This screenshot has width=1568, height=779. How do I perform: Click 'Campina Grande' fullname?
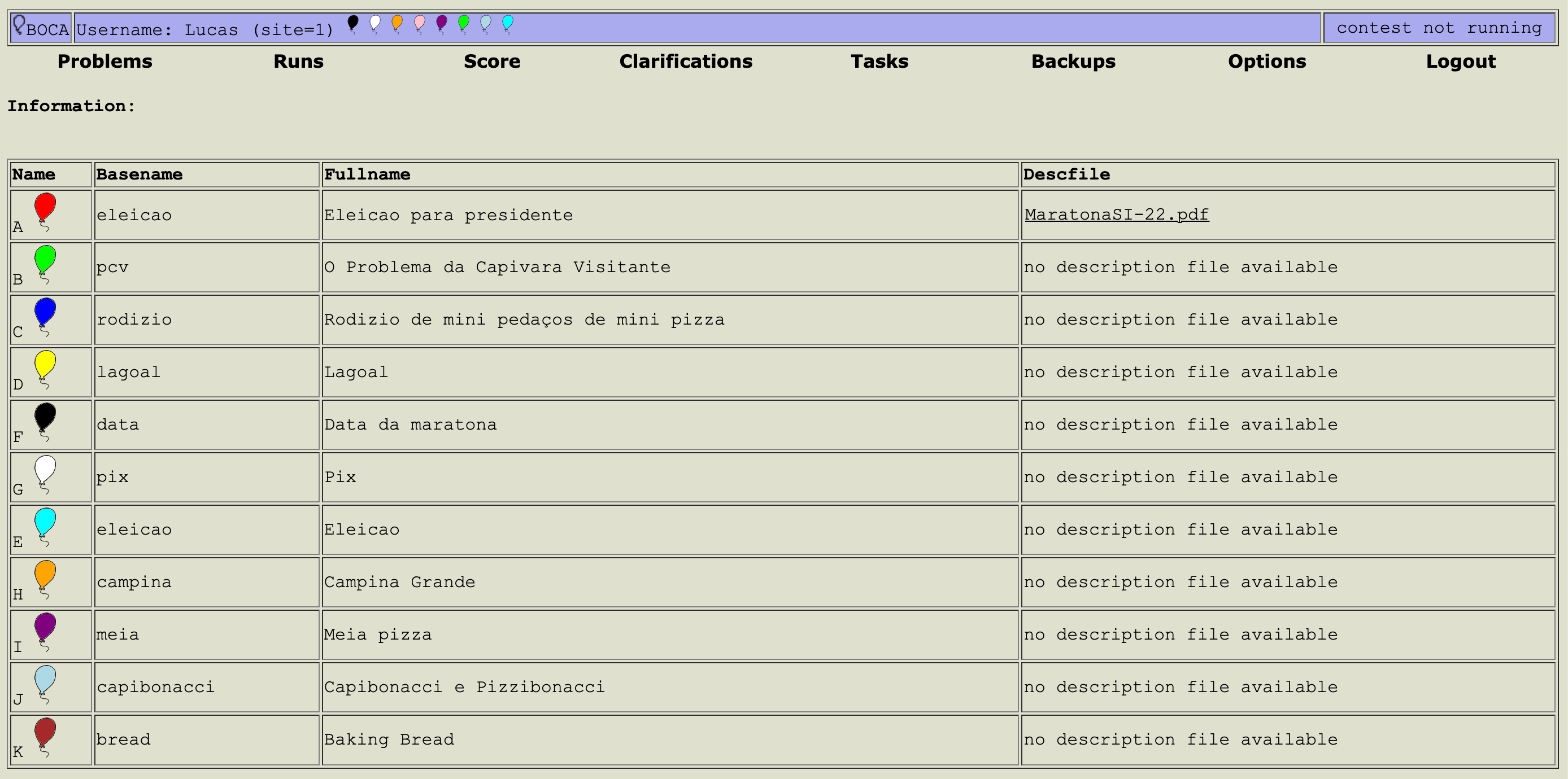click(x=399, y=583)
